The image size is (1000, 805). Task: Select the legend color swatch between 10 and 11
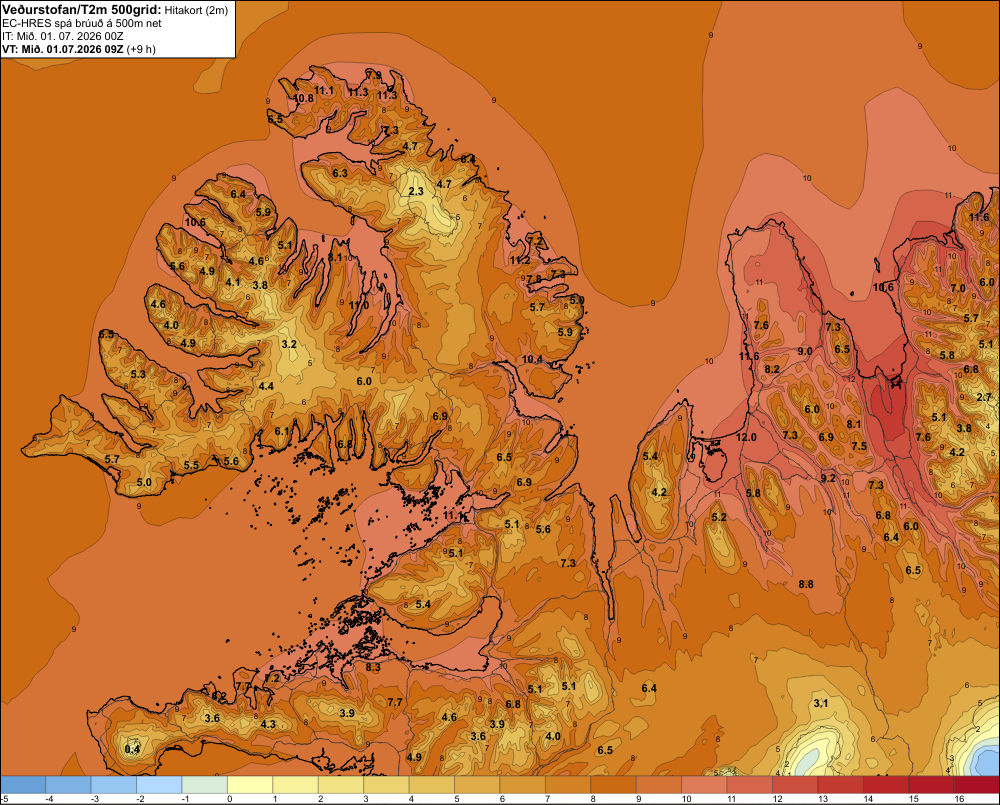click(705, 784)
